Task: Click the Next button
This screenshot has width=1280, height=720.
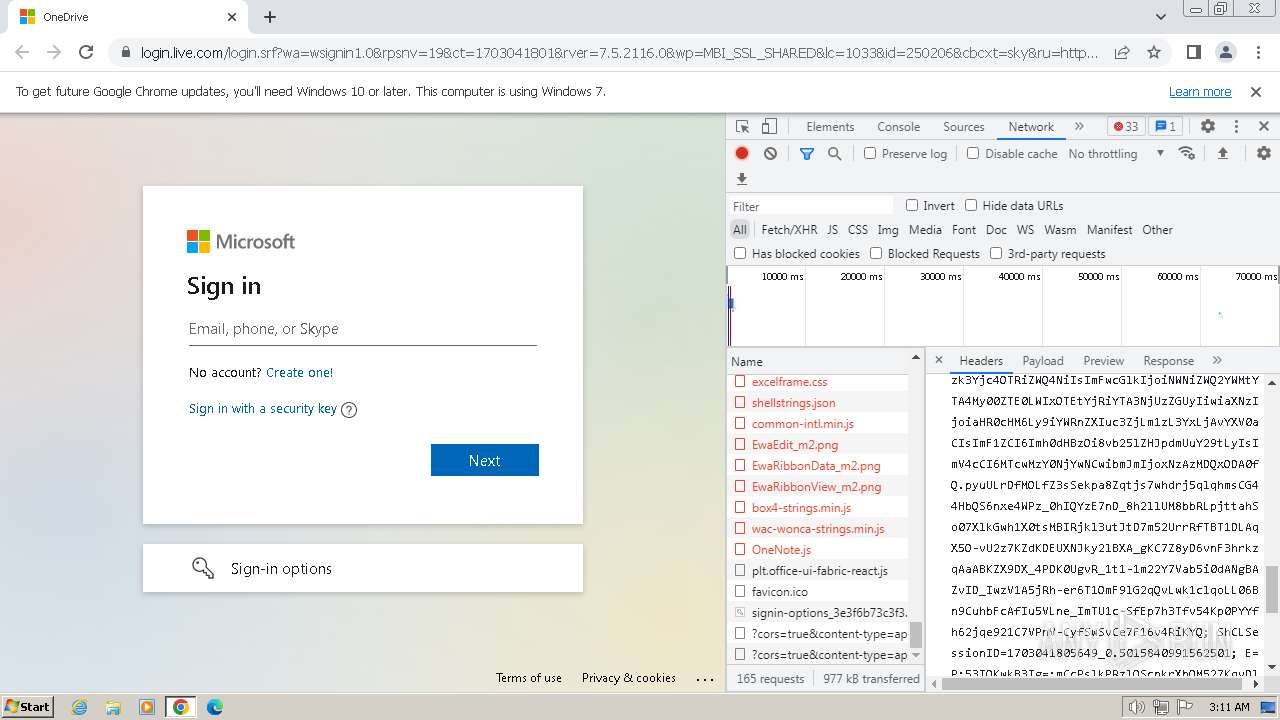Action: 485,460
